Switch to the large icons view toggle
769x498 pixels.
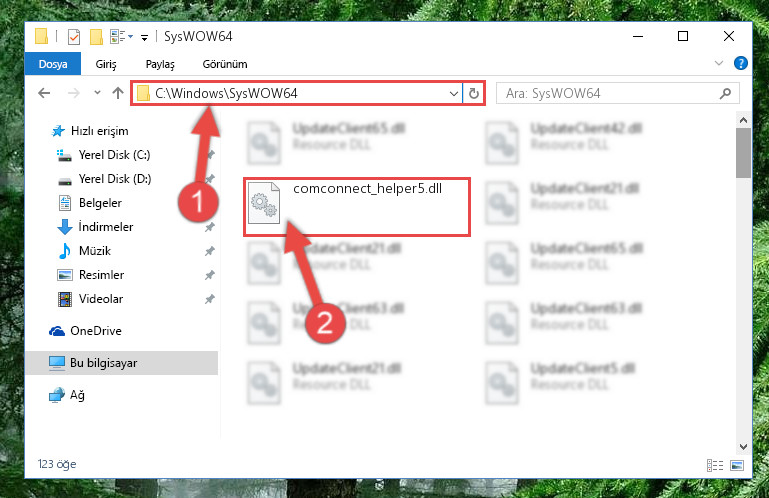[737, 465]
